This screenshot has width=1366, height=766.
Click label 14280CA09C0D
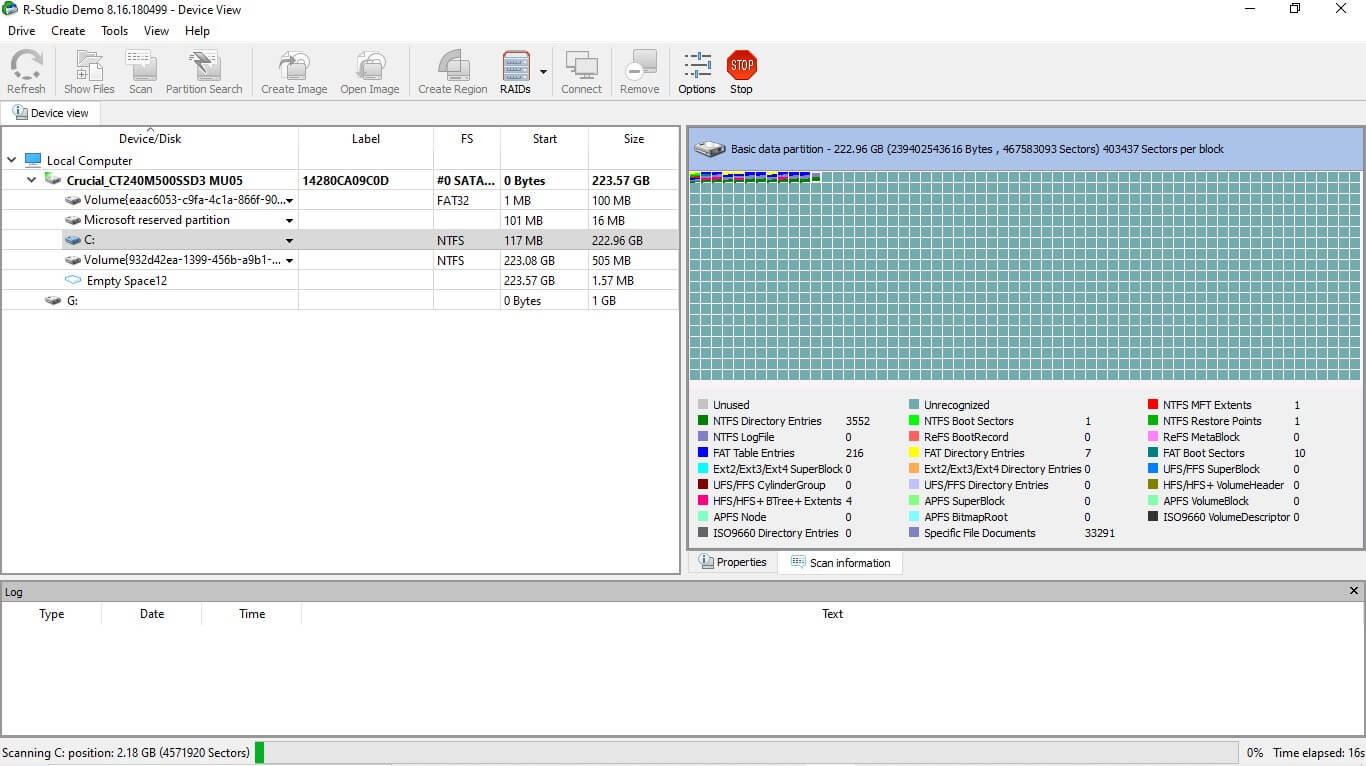(x=345, y=181)
